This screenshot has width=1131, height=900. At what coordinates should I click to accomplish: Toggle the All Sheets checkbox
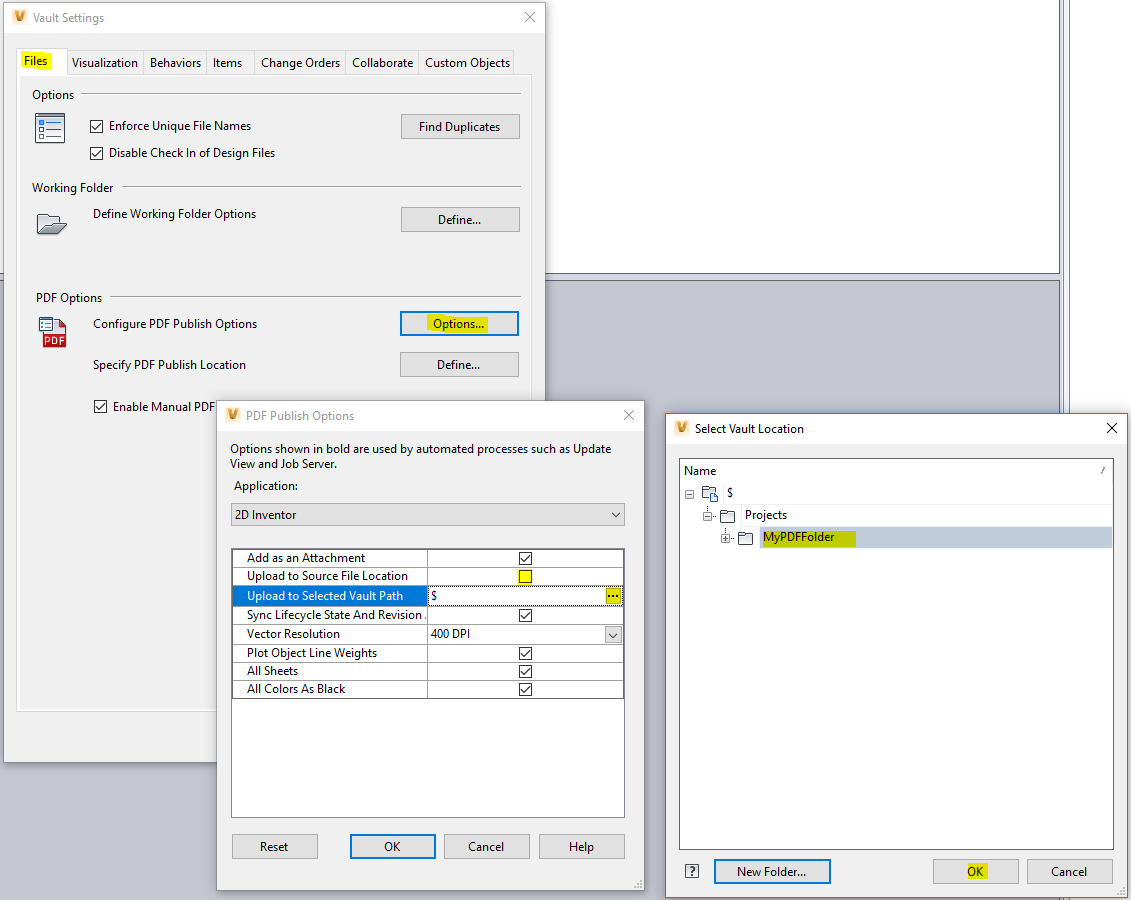tap(525, 671)
